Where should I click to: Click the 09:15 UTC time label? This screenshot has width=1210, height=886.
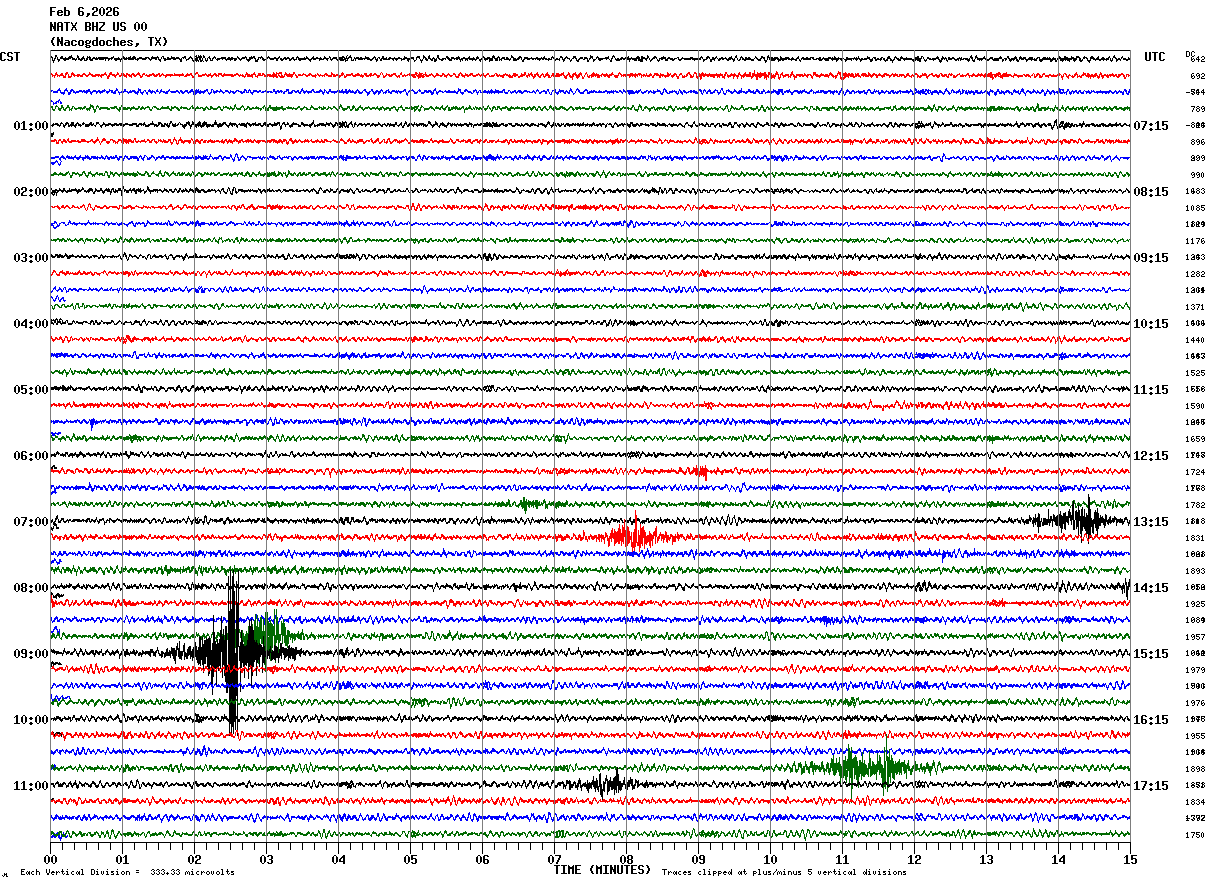click(x=1151, y=258)
